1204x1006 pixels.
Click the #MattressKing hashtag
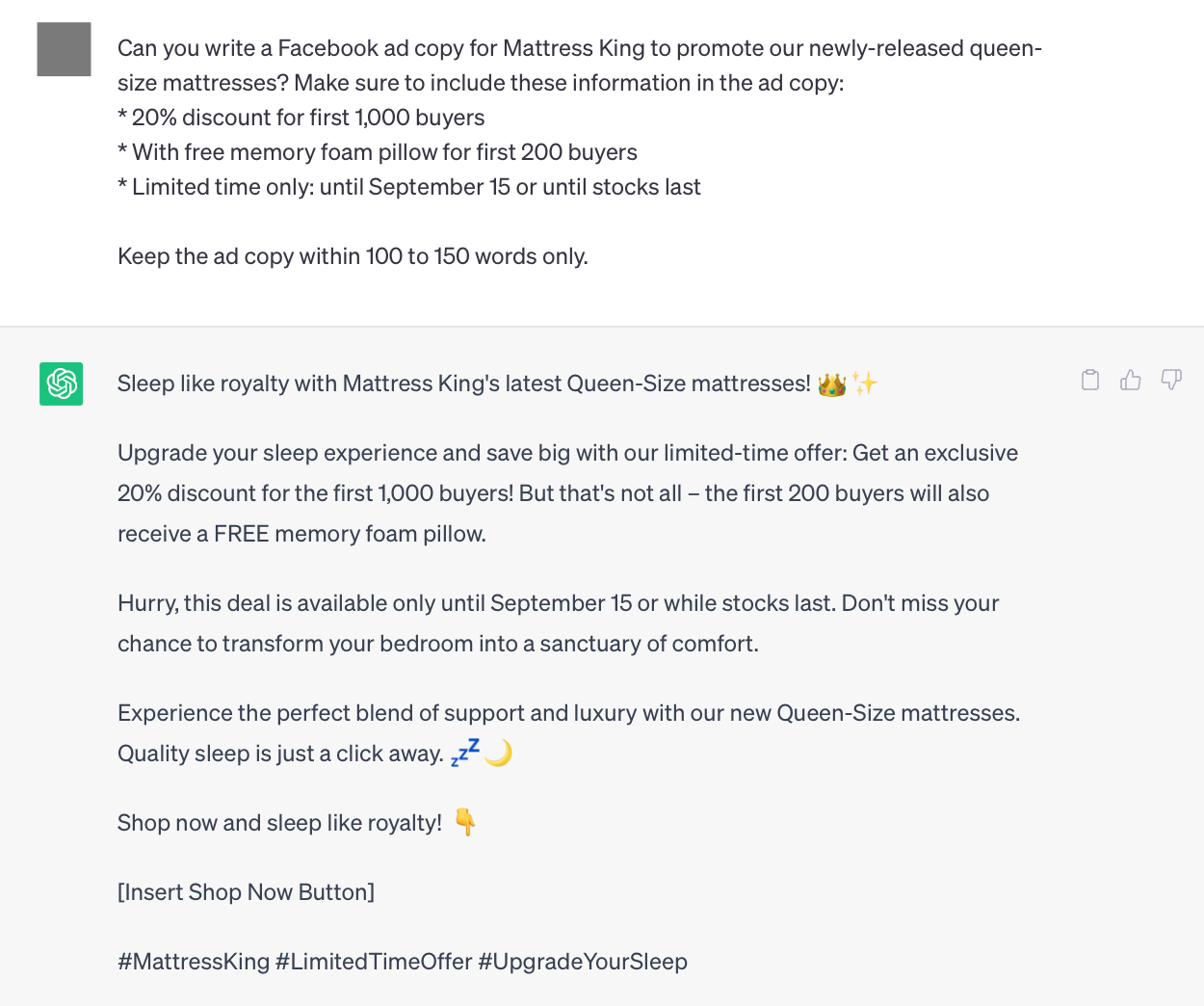(x=194, y=962)
